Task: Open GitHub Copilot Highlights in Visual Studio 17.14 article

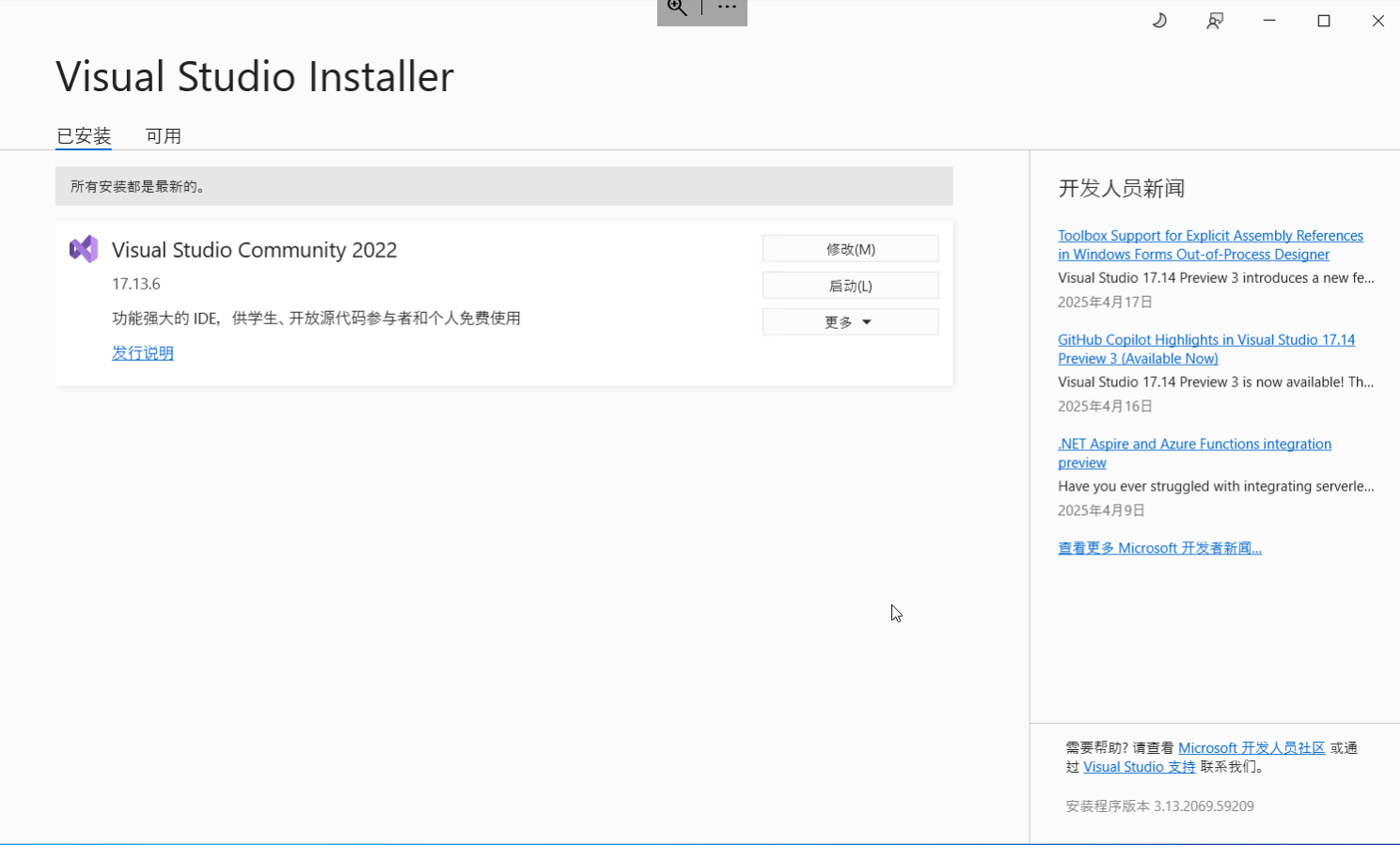Action: [x=1206, y=350]
